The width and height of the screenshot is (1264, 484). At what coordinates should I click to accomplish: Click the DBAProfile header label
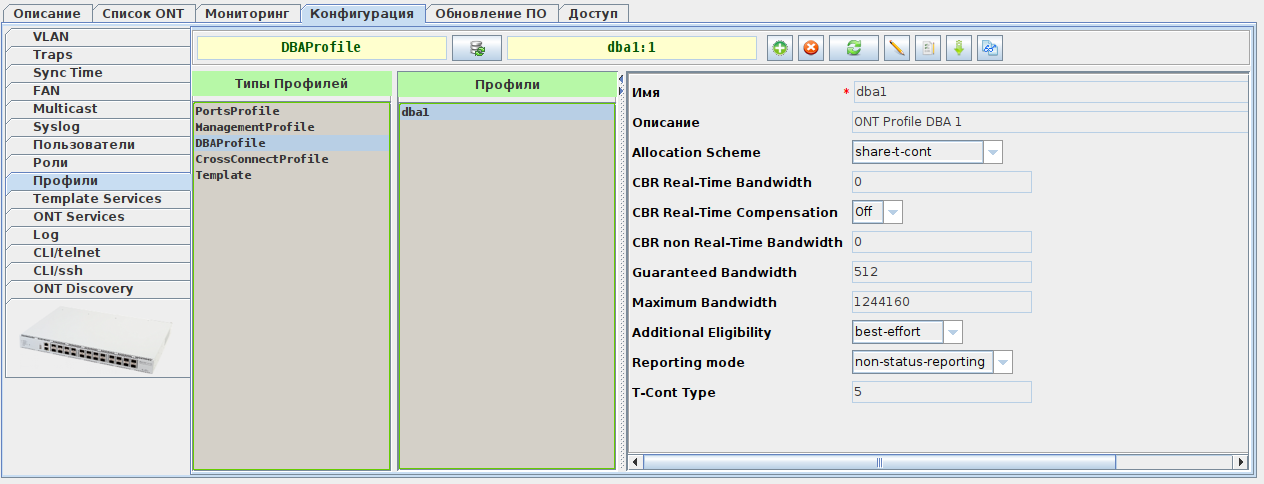click(321, 48)
